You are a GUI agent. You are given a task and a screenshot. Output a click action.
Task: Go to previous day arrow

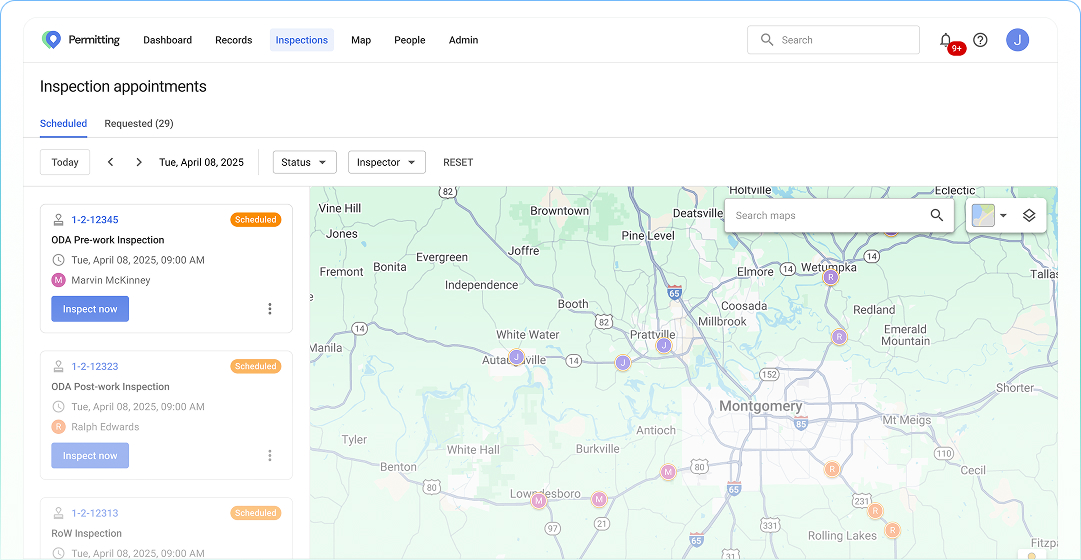110,162
